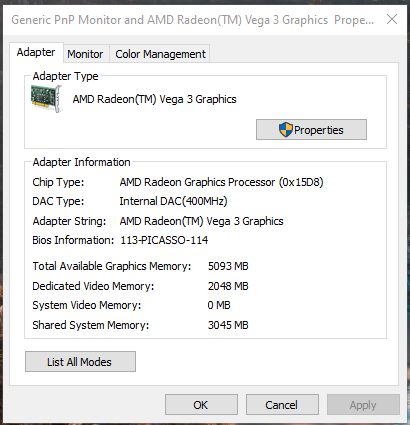
Task: Click the UAC shield icon on Properties
Action: tap(285, 130)
